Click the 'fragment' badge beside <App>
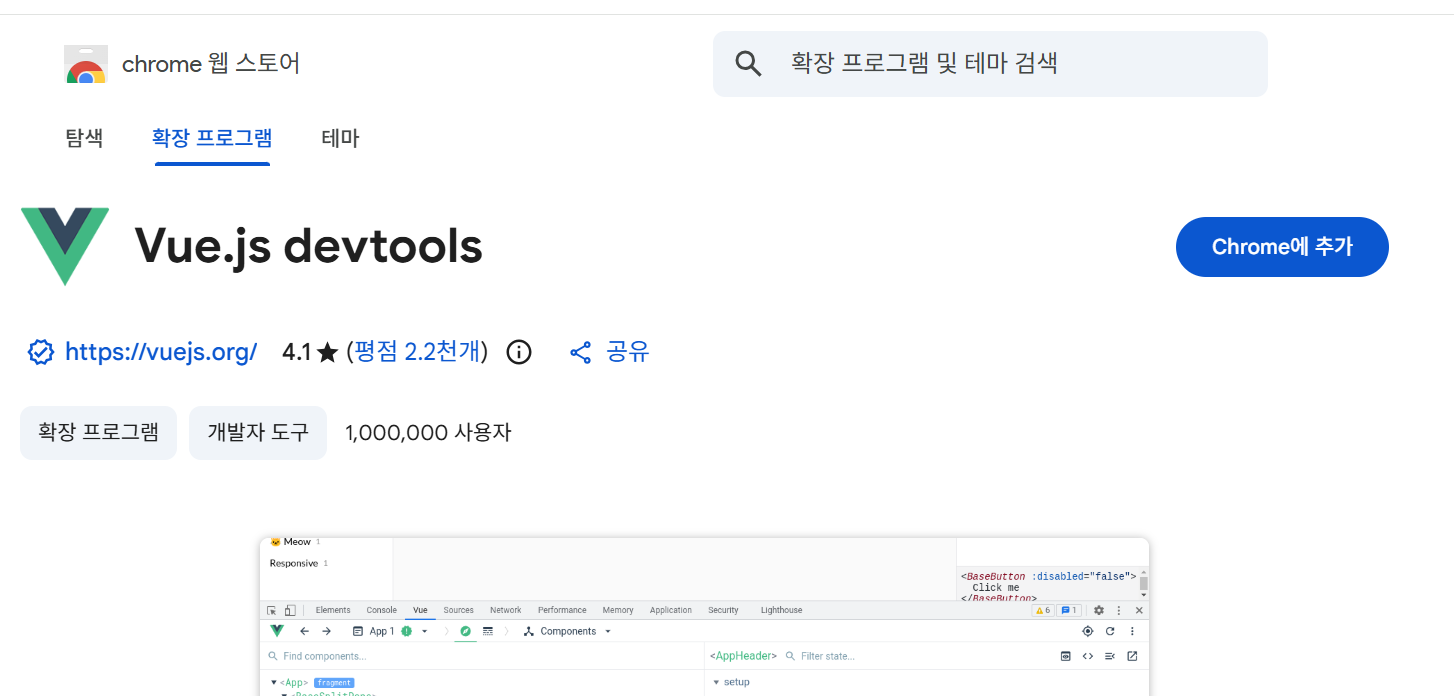Screen dimensions: 1454x696 click(335, 682)
